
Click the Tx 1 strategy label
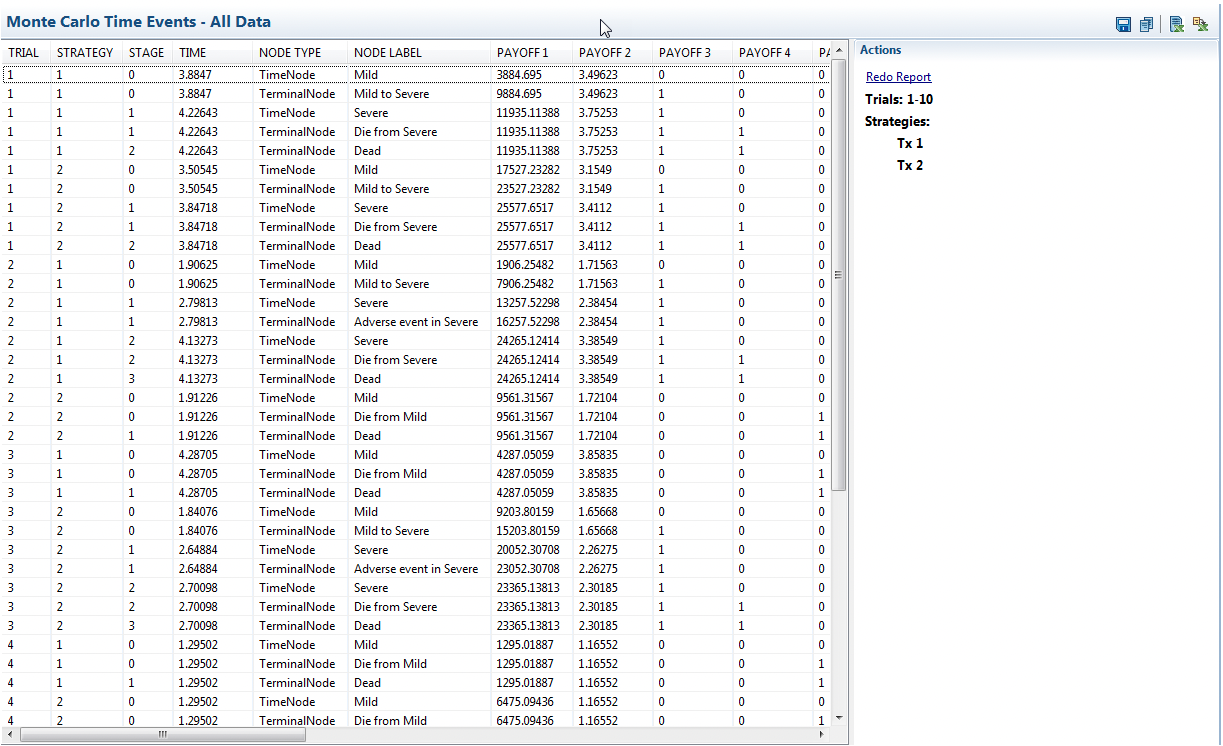[910, 144]
